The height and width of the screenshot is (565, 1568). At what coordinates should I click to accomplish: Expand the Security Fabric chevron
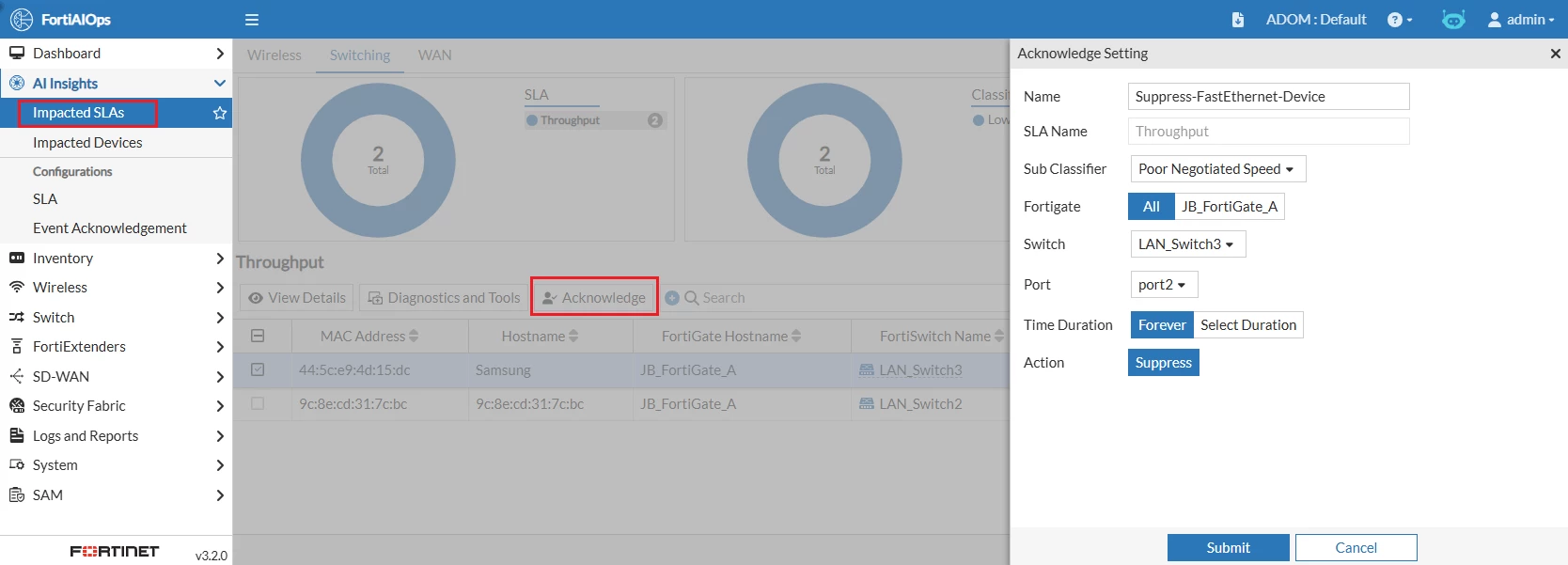220,406
